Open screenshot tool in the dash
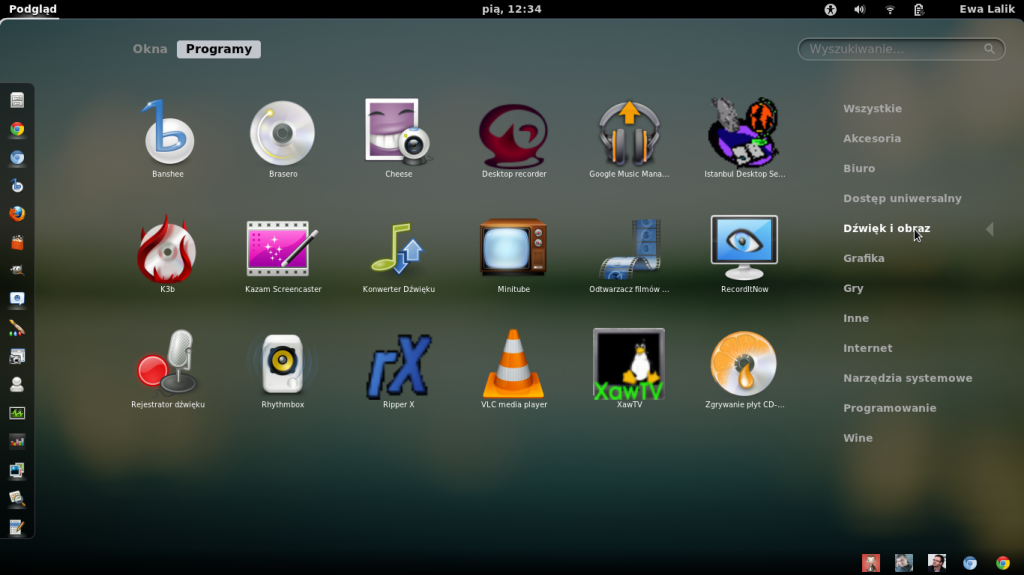 pyautogui.click(x=17, y=356)
